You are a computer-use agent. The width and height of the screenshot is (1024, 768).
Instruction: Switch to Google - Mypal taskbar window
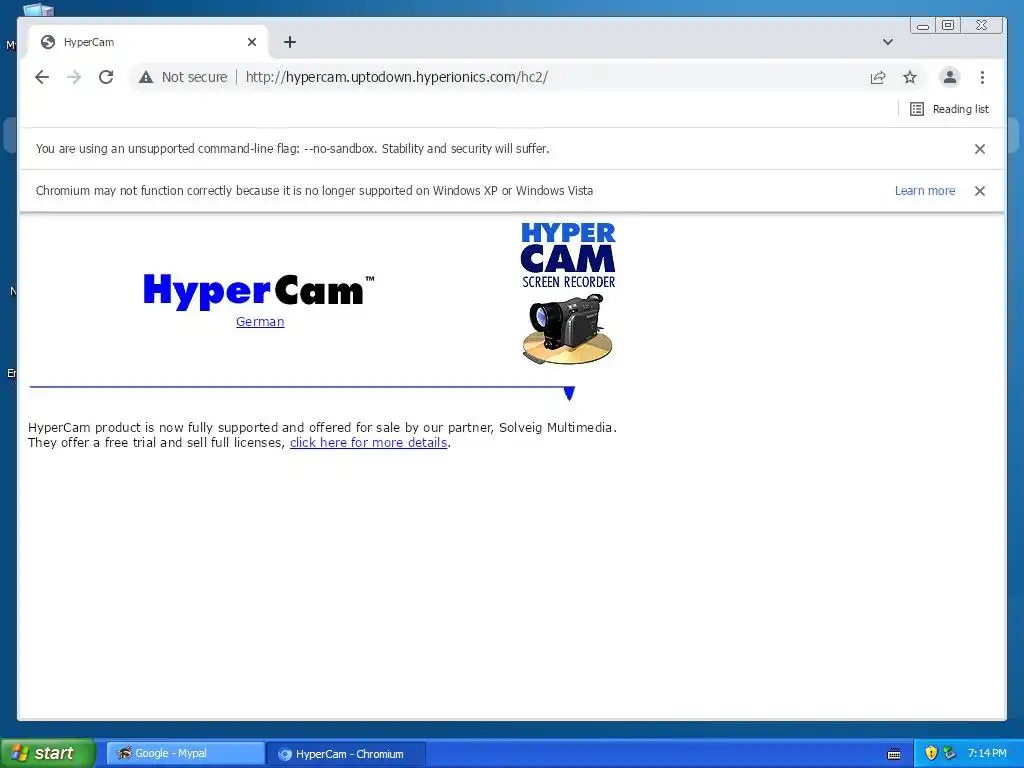pyautogui.click(x=185, y=753)
